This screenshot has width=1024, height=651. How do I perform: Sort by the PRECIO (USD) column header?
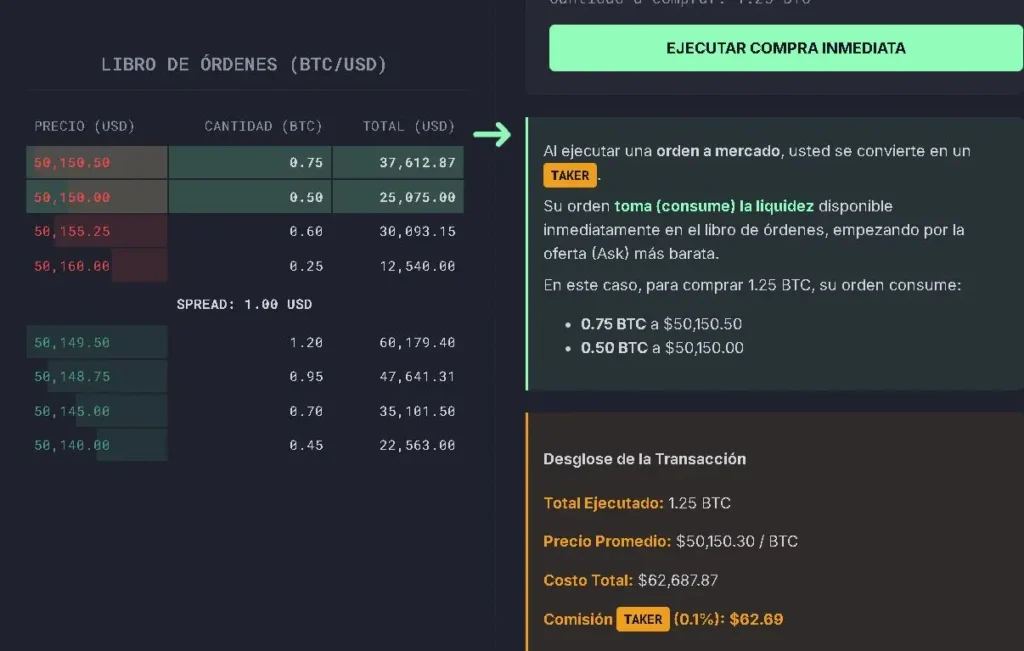pos(84,126)
